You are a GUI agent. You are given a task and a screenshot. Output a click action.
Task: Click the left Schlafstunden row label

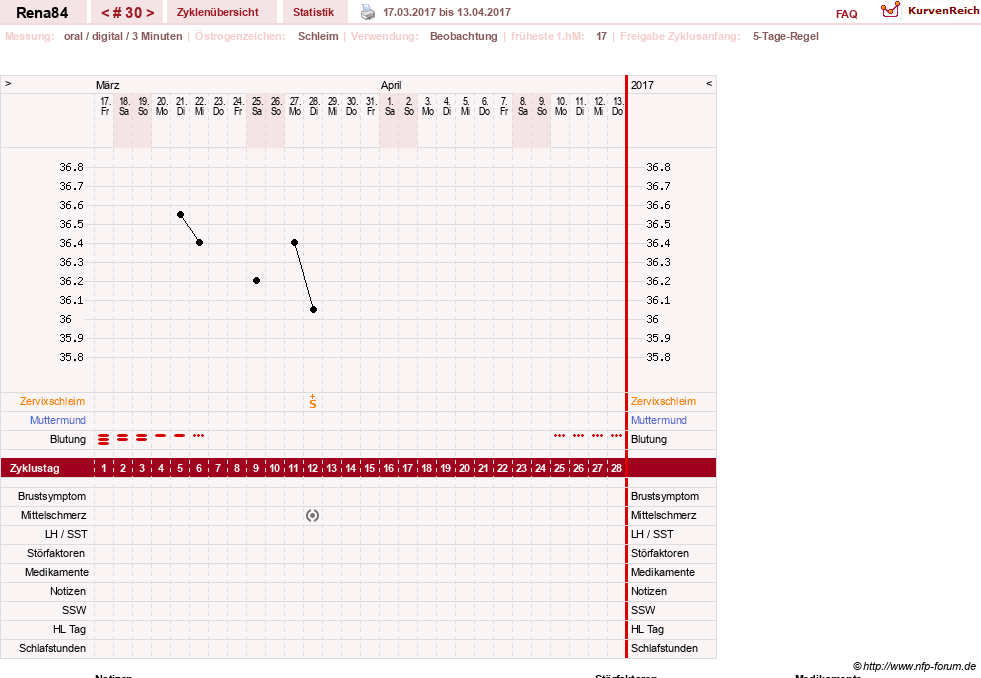pyautogui.click(x=53, y=648)
